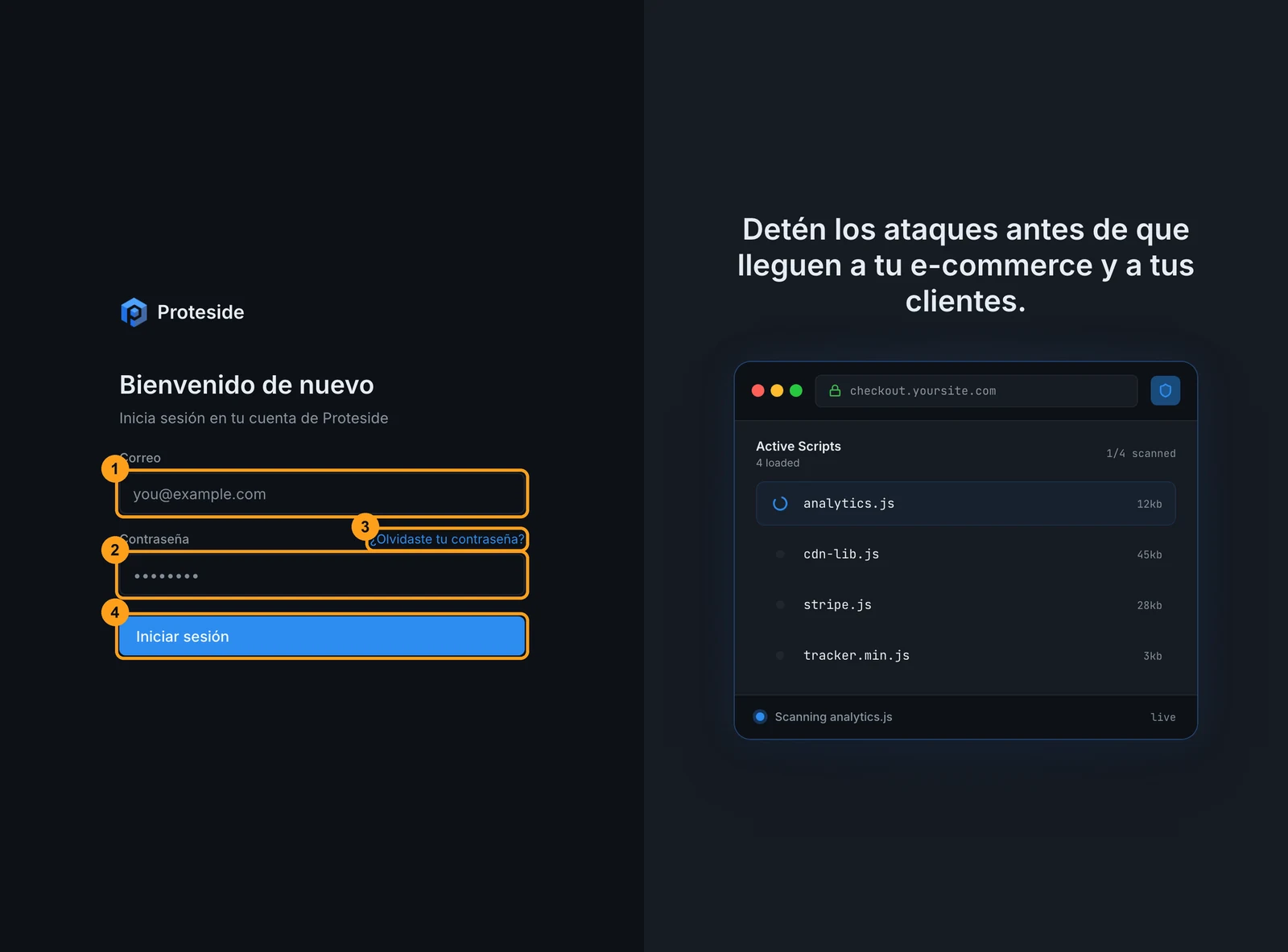
Task: Open the ¿Olvidaste tu contraseña? link
Action: click(x=448, y=539)
